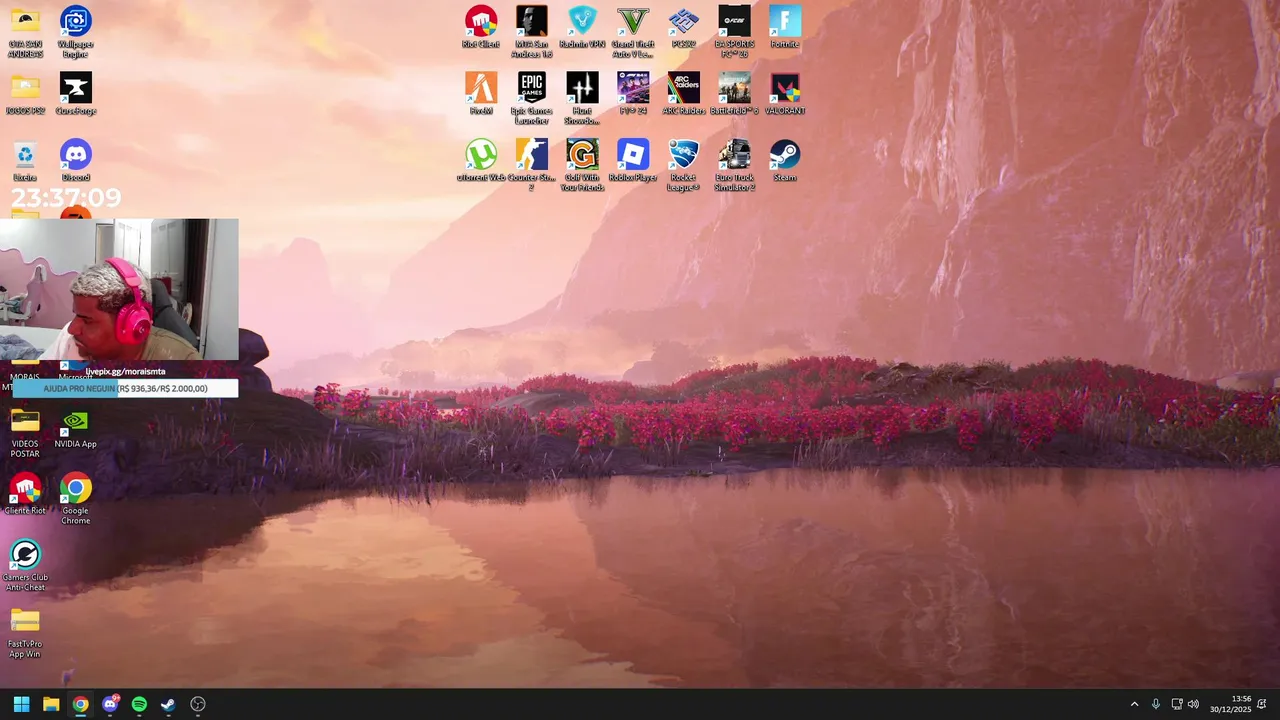Viewport: 1280px width, 720px height.
Task: Open Steam from the taskbar
Action: [x=168, y=704]
